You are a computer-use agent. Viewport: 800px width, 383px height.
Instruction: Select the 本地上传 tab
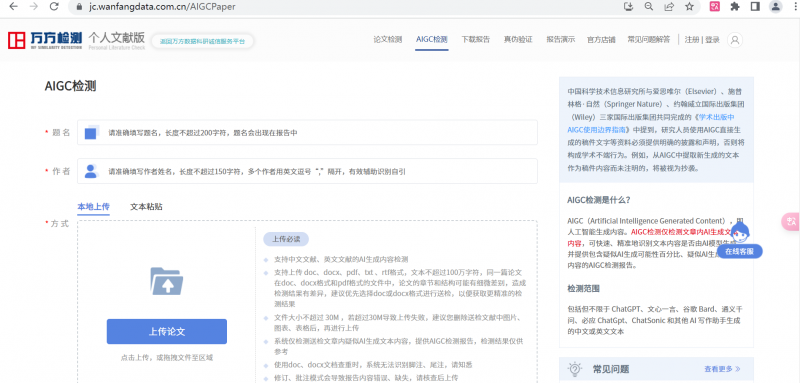pyautogui.click(x=93, y=207)
